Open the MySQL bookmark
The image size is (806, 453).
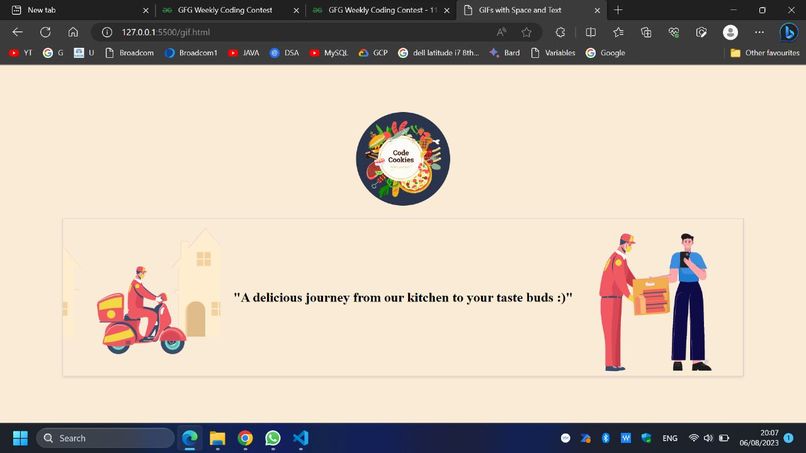(328, 52)
